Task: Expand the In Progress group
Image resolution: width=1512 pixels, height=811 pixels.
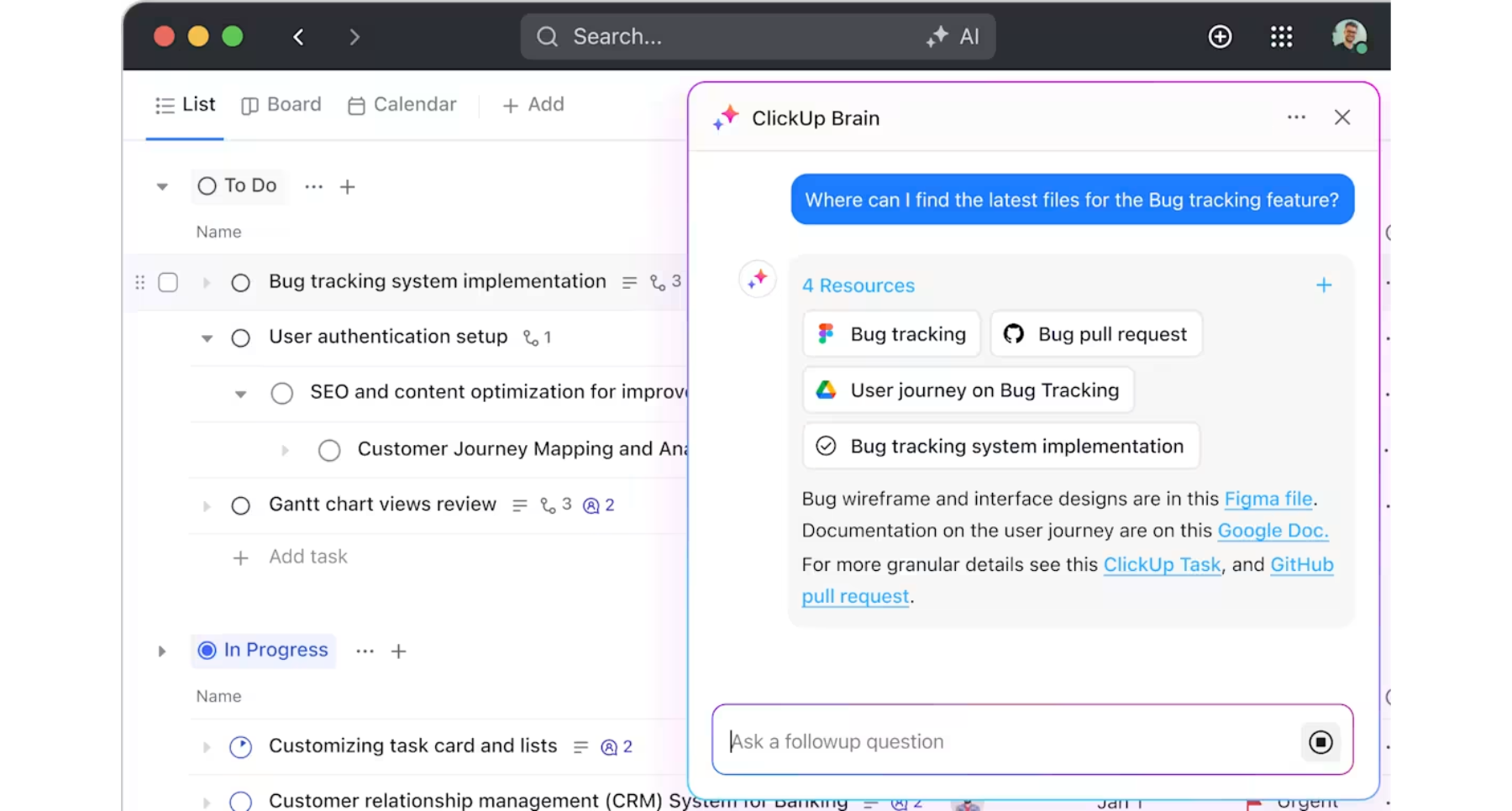Action: pos(162,651)
